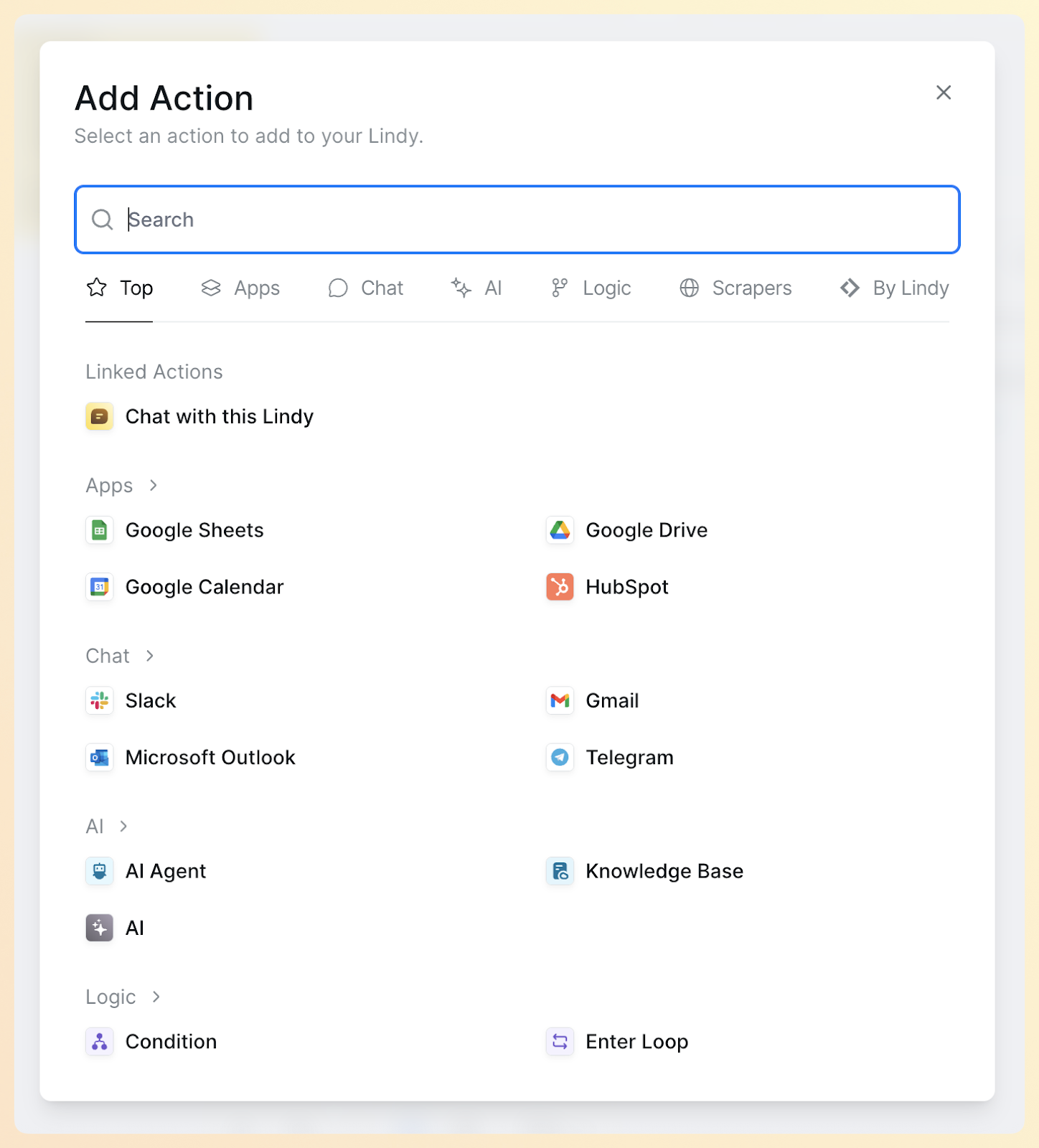Click the AI sparkle icon
Viewport: 1039px width, 1148px height.
(x=100, y=928)
